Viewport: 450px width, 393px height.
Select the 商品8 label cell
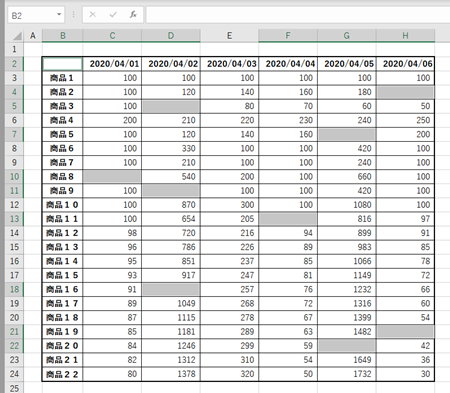62,176
